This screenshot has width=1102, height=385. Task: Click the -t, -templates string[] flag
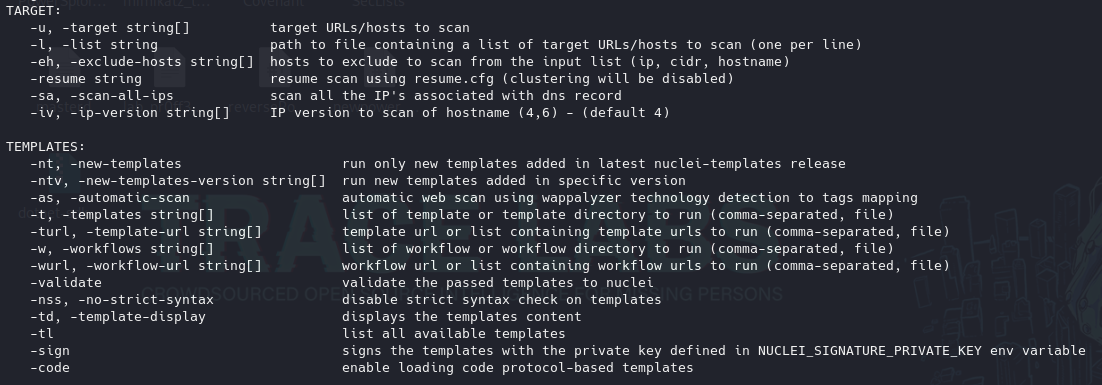[122, 215]
